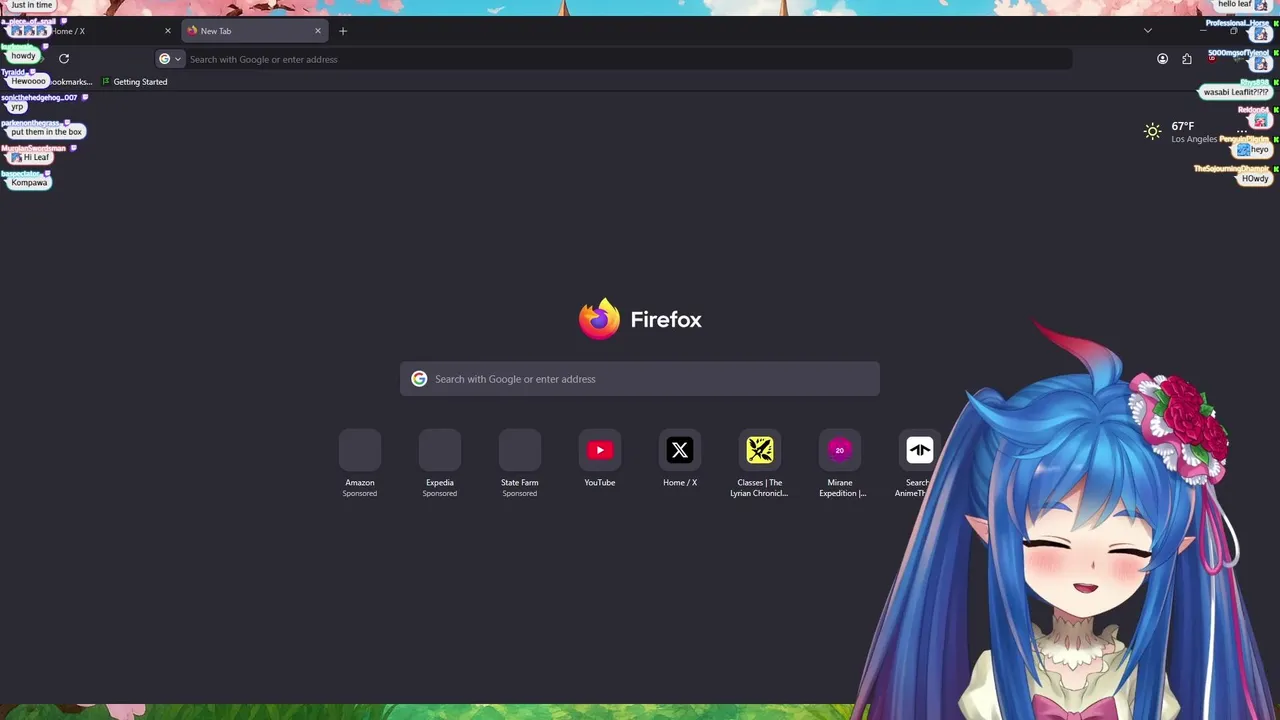The width and height of the screenshot is (1280, 720).
Task: Open the Getting Started bookmark
Action: pyautogui.click(x=135, y=82)
